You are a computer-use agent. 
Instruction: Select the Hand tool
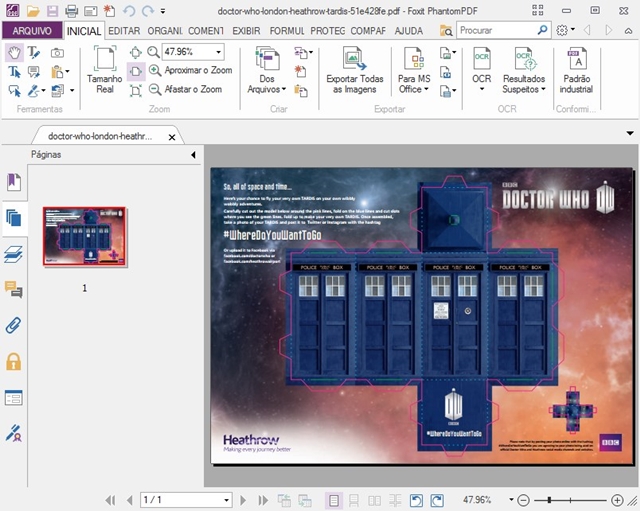pyautogui.click(x=14, y=53)
